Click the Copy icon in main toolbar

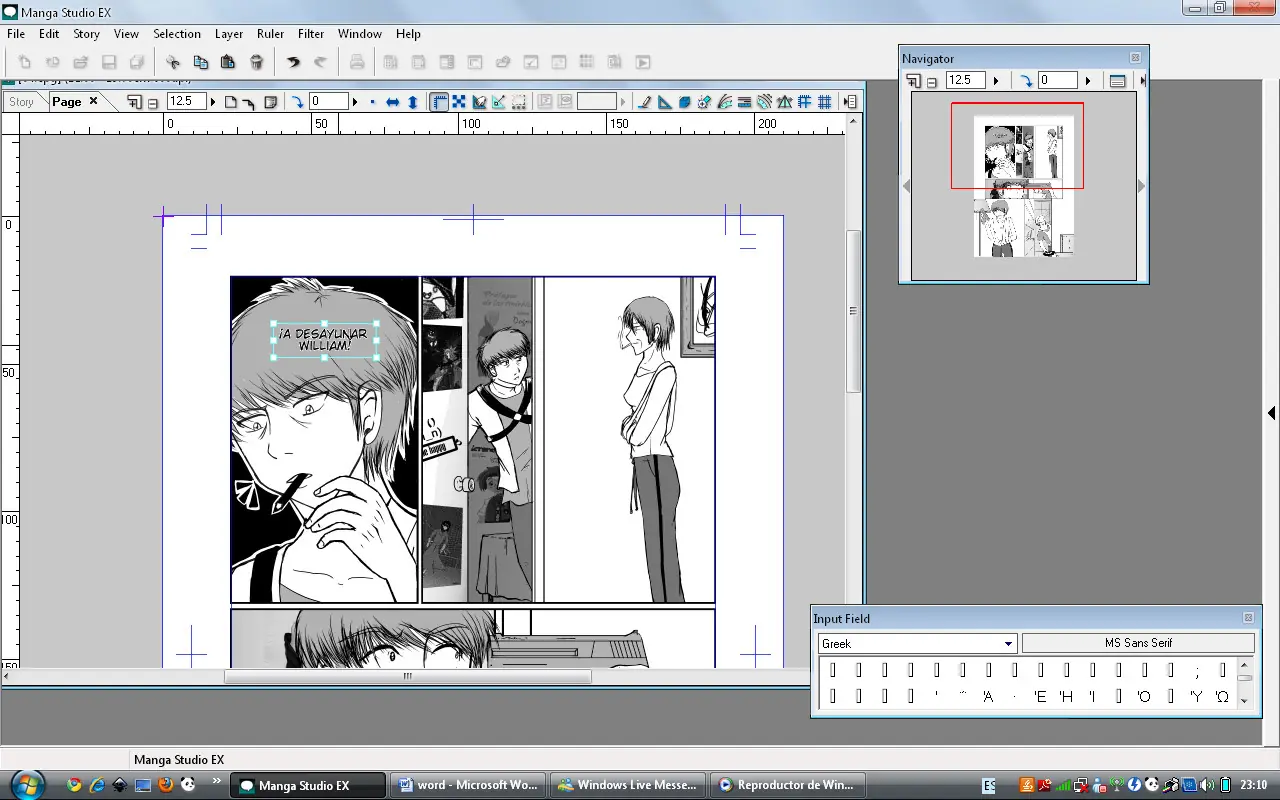(200, 62)
